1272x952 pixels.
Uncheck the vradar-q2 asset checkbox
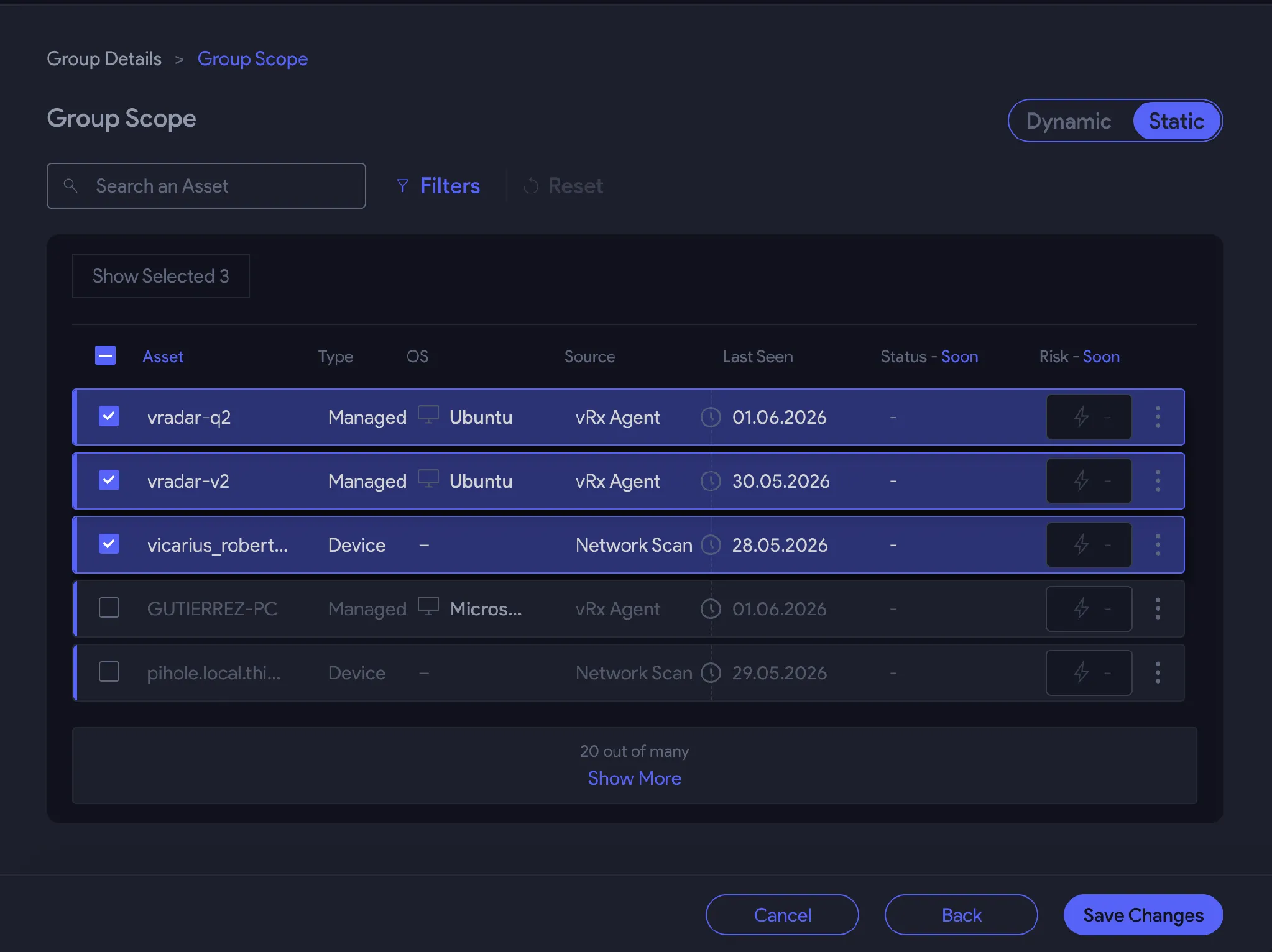coord(109,416)
